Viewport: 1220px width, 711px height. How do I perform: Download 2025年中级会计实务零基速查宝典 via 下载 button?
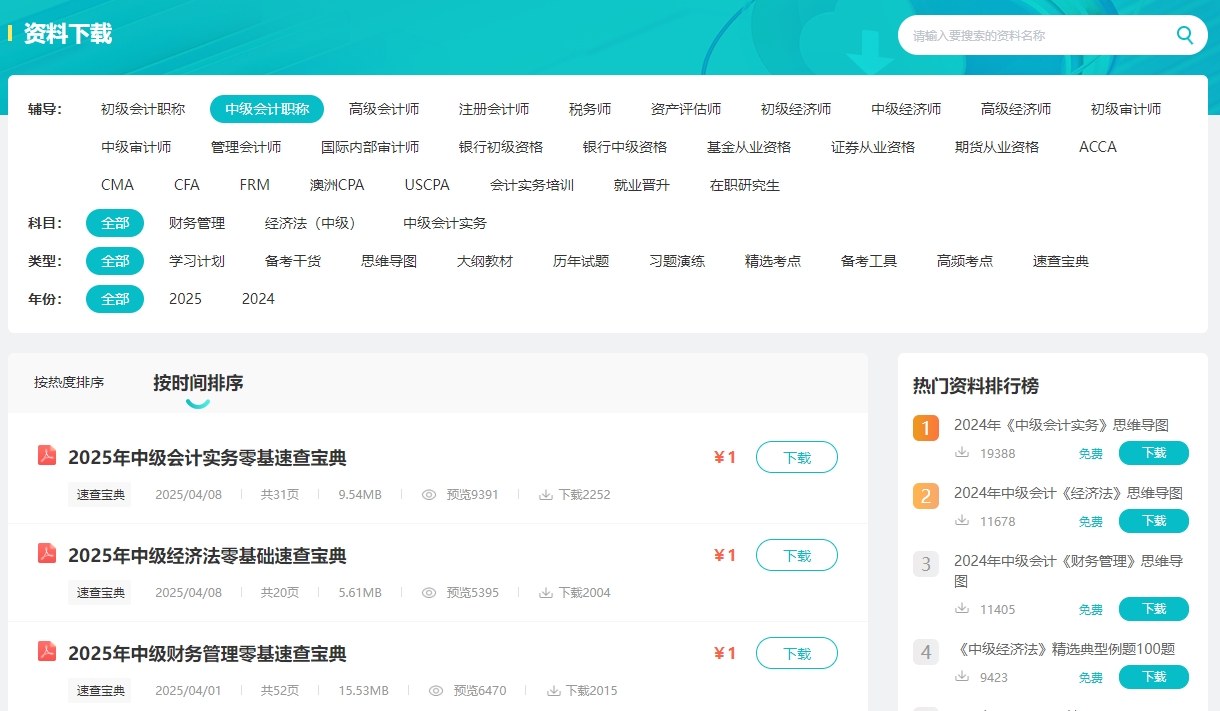(x=796, y=458)
